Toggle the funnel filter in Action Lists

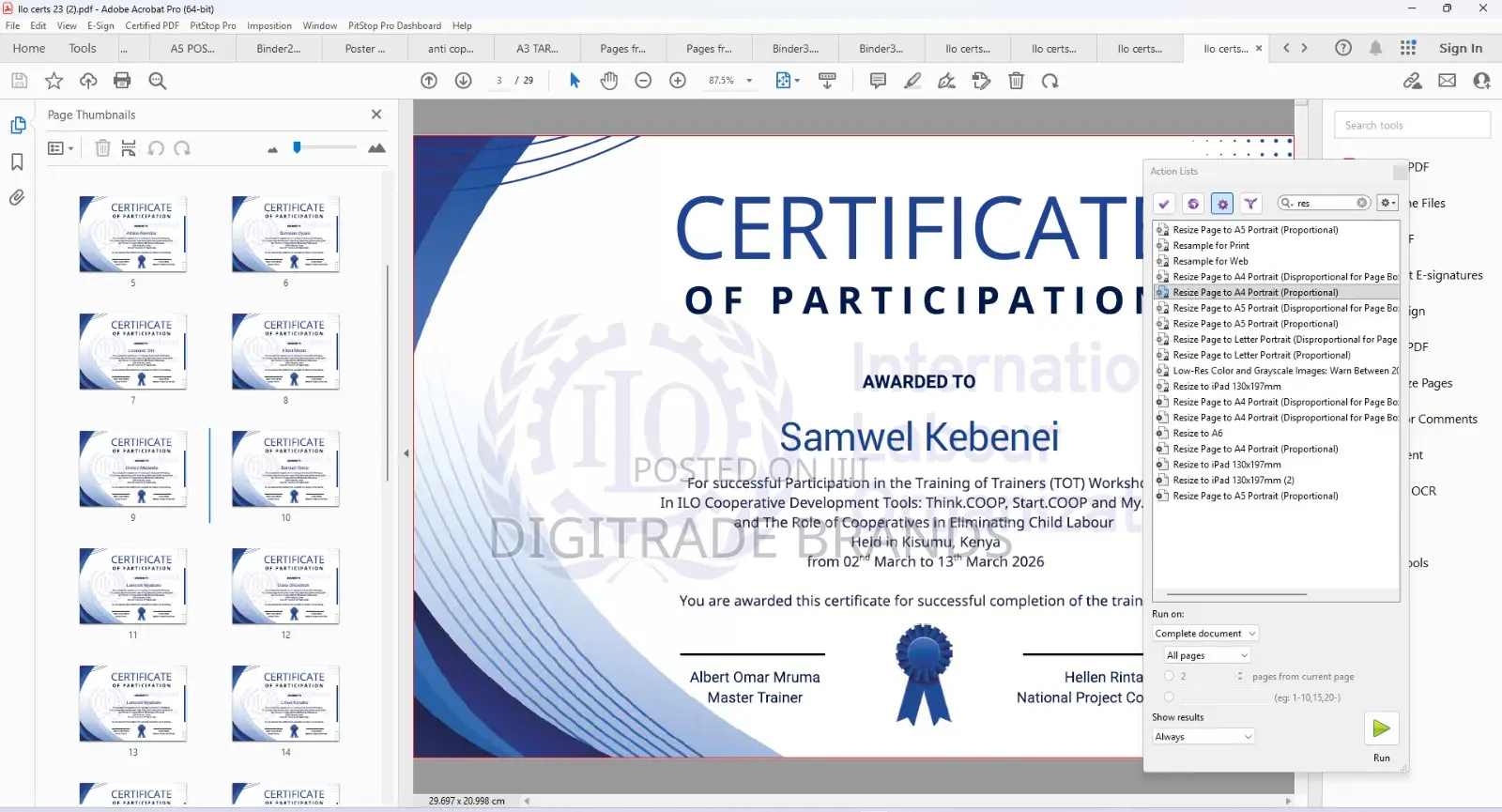coord(1250,203)
